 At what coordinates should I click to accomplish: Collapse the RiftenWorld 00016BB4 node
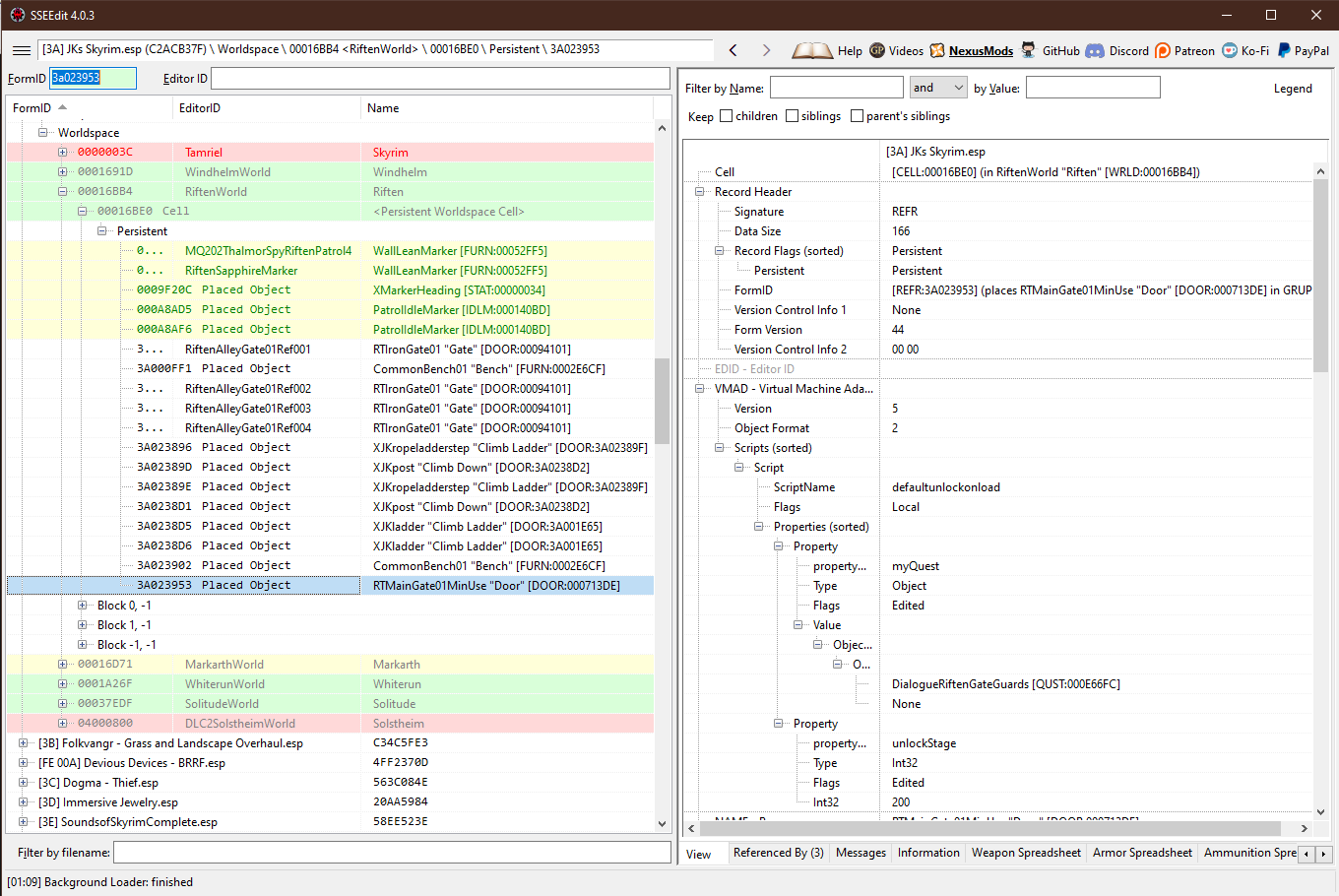point(63,192)
